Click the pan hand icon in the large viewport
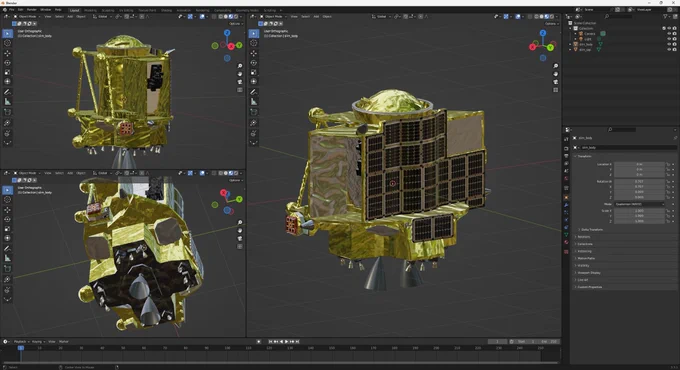Image resolution: width=680 pixels, height=370 pixels. [556, 74]
